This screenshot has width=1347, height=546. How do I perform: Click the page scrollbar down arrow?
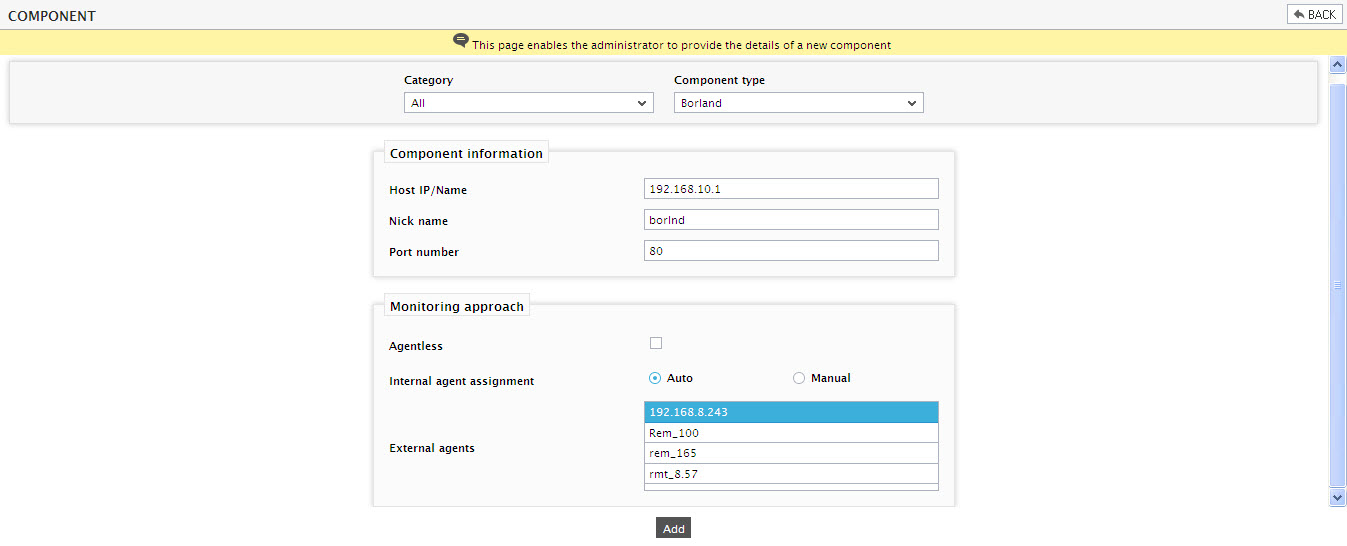coord(1337,497)
